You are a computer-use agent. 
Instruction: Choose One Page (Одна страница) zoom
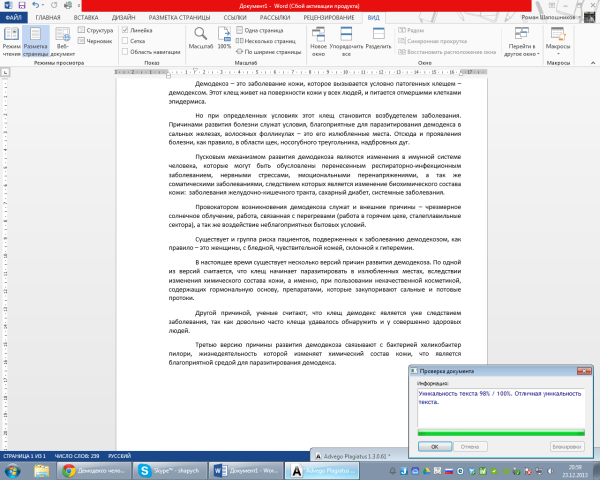(260, 30)
